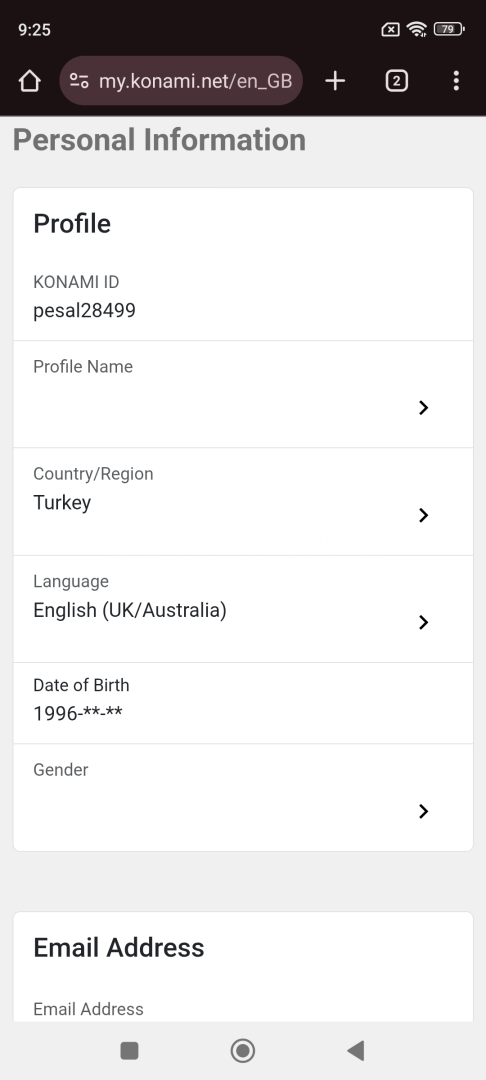Open the tab switcher showing 2 tabs
The height and width of the screenshot is (1080, 486).
tap(396, 81)
